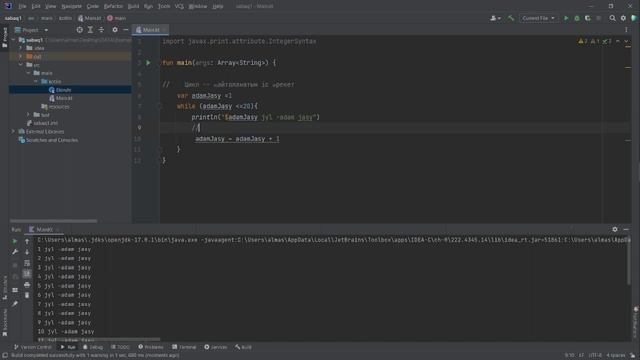Select Main.kt in the project tree
Image resolution: width=640 pixels, height=360 pixels.
(61, 98)
